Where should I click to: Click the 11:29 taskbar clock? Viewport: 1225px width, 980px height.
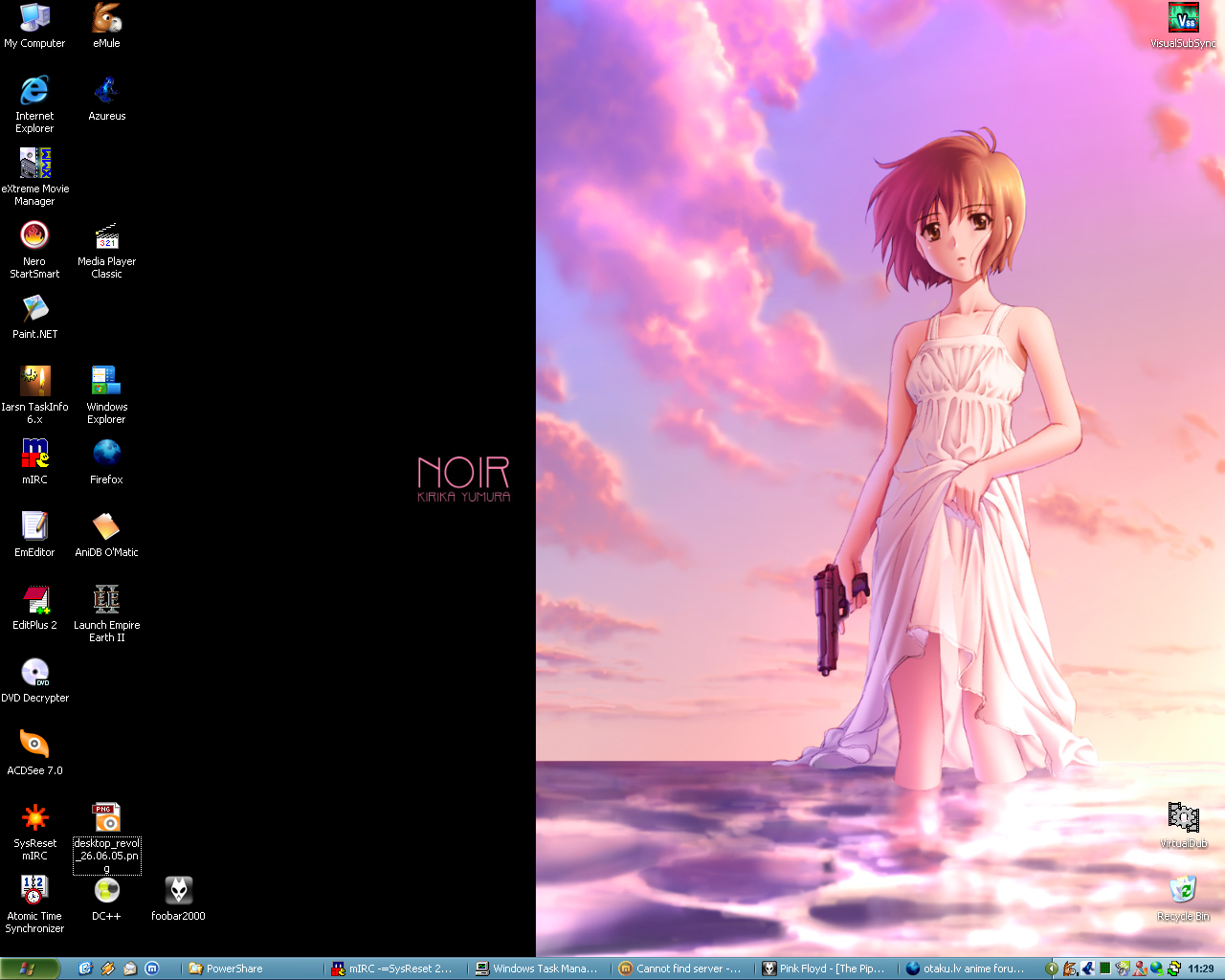coord(1200,969)
